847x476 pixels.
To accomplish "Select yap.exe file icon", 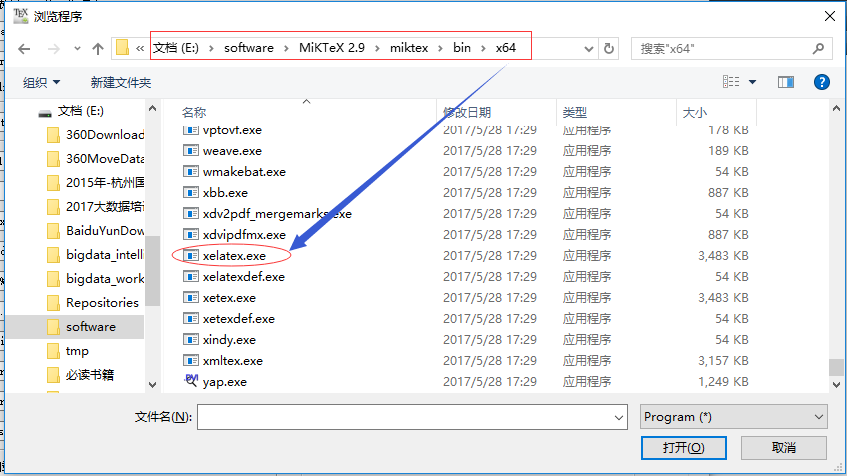I will pos(191,380).
